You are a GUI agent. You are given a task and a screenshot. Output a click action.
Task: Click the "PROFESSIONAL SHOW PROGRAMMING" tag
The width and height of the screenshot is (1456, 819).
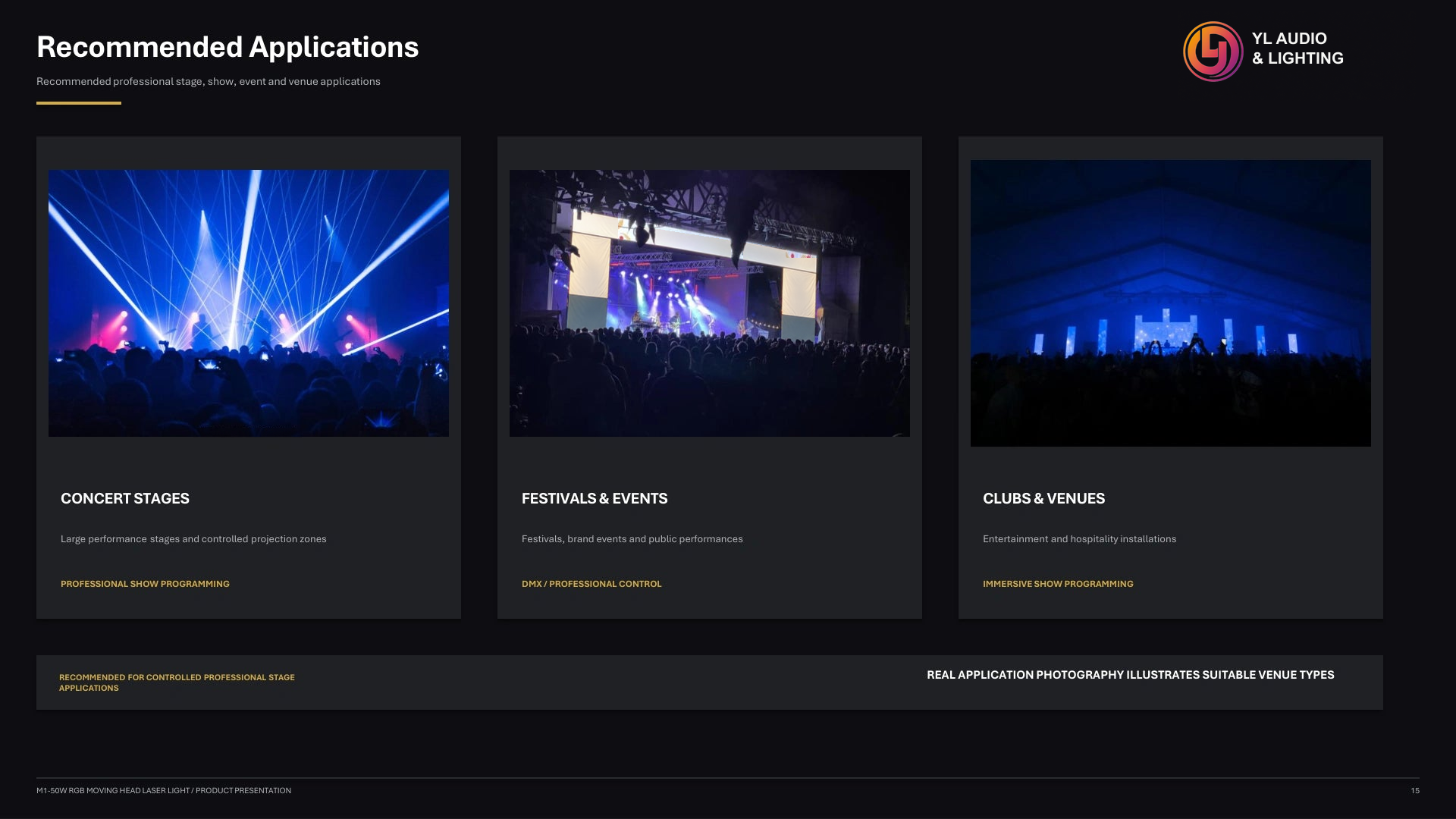click(145, 584)
